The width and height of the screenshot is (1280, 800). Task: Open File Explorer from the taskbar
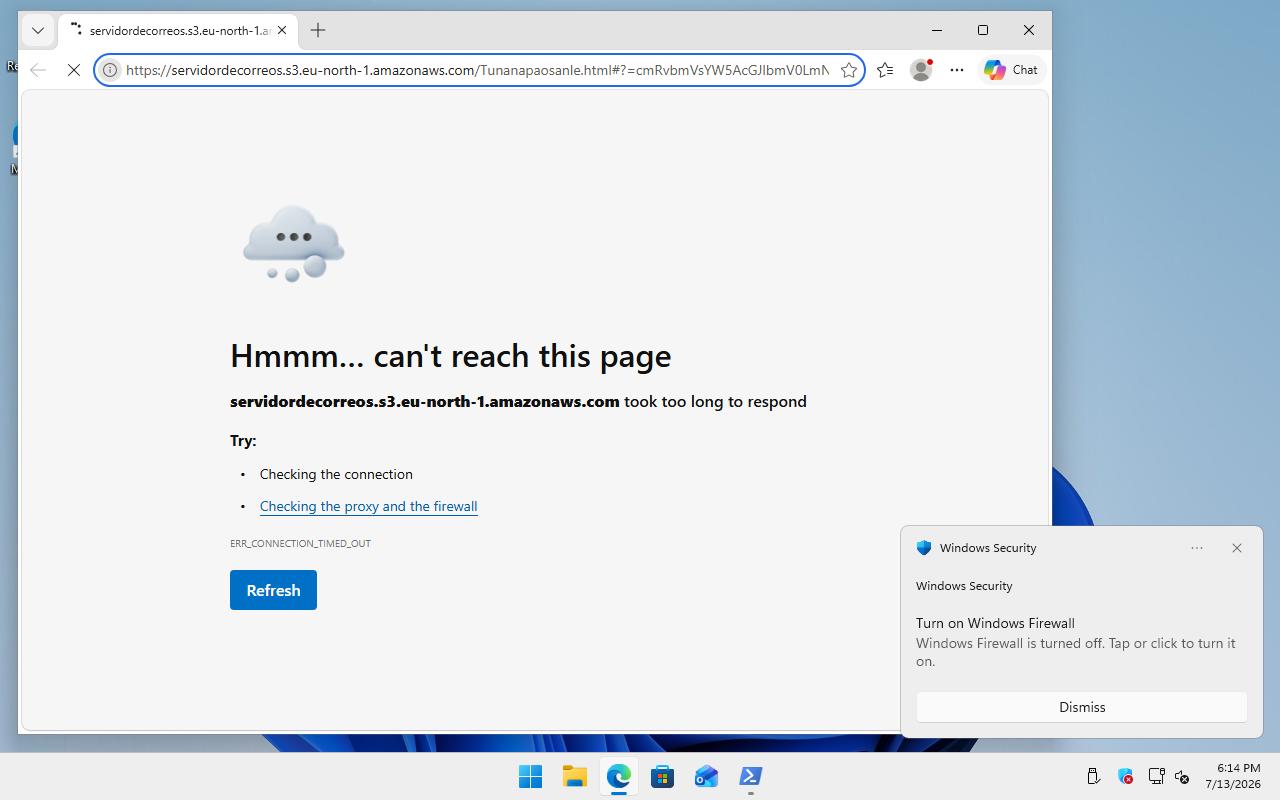click(x=574, y=776)
